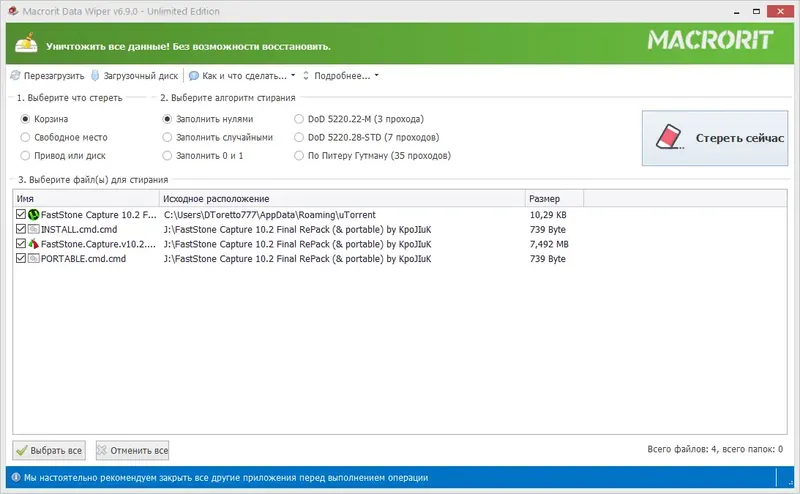Select the Свободное место option
Image resolution: width=800 pixels, height=494 pixels.
pos(25,137)
